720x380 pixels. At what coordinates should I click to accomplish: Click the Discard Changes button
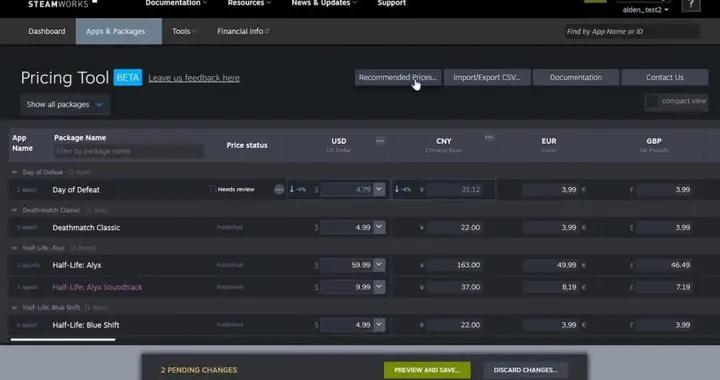[526, 370]
